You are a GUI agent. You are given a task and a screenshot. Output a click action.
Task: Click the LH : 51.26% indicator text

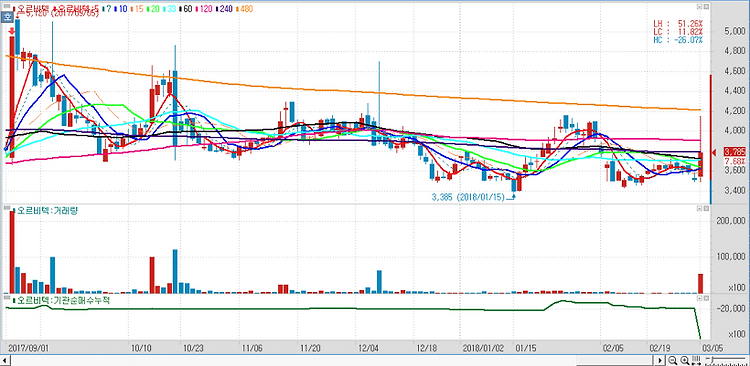coord(678,23)
